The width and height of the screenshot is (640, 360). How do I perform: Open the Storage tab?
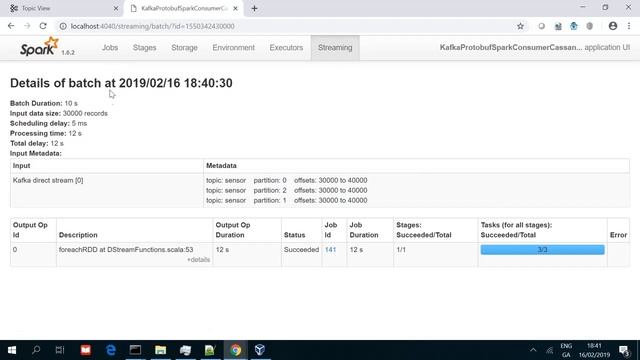point(184,48)
